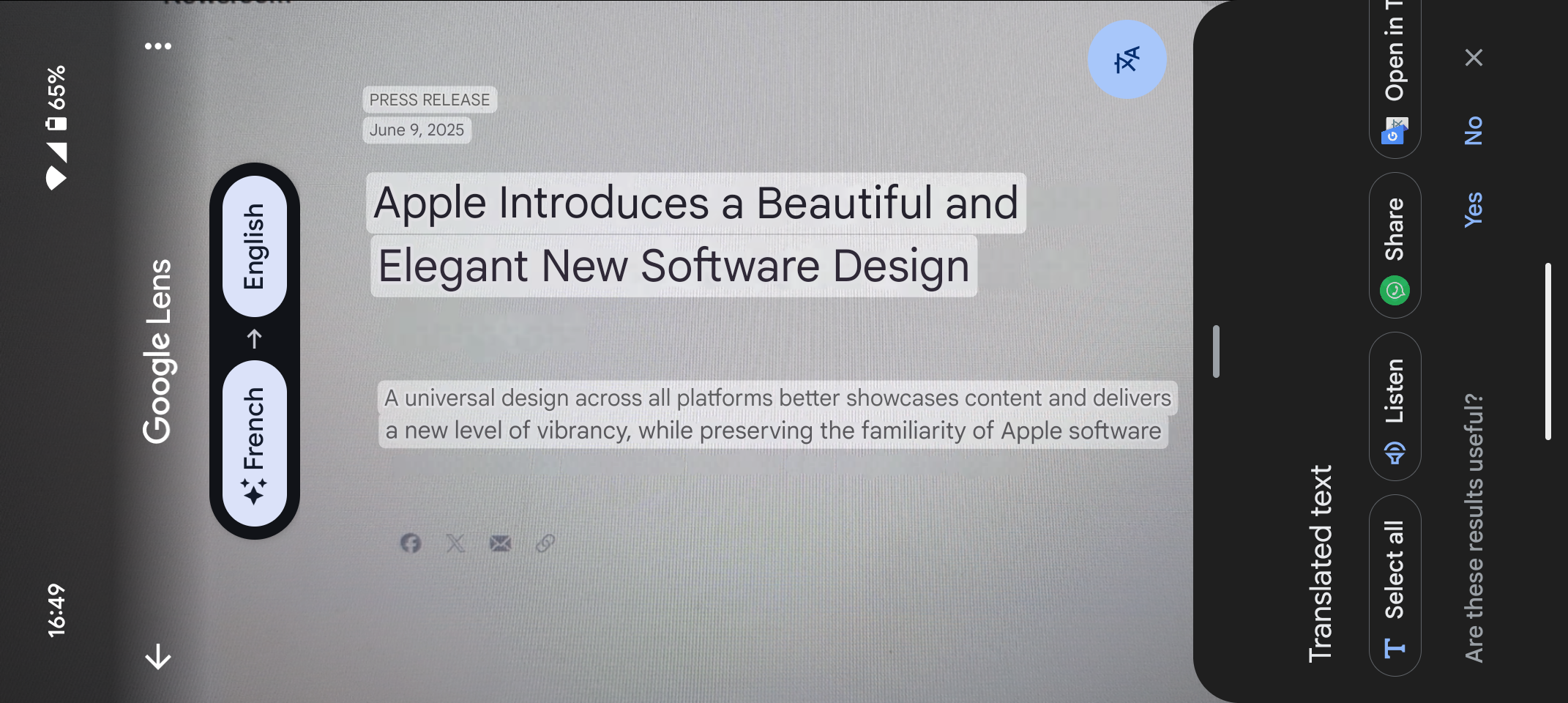Click the Facebook share icon
The image size is (1568, 703).
411,543
